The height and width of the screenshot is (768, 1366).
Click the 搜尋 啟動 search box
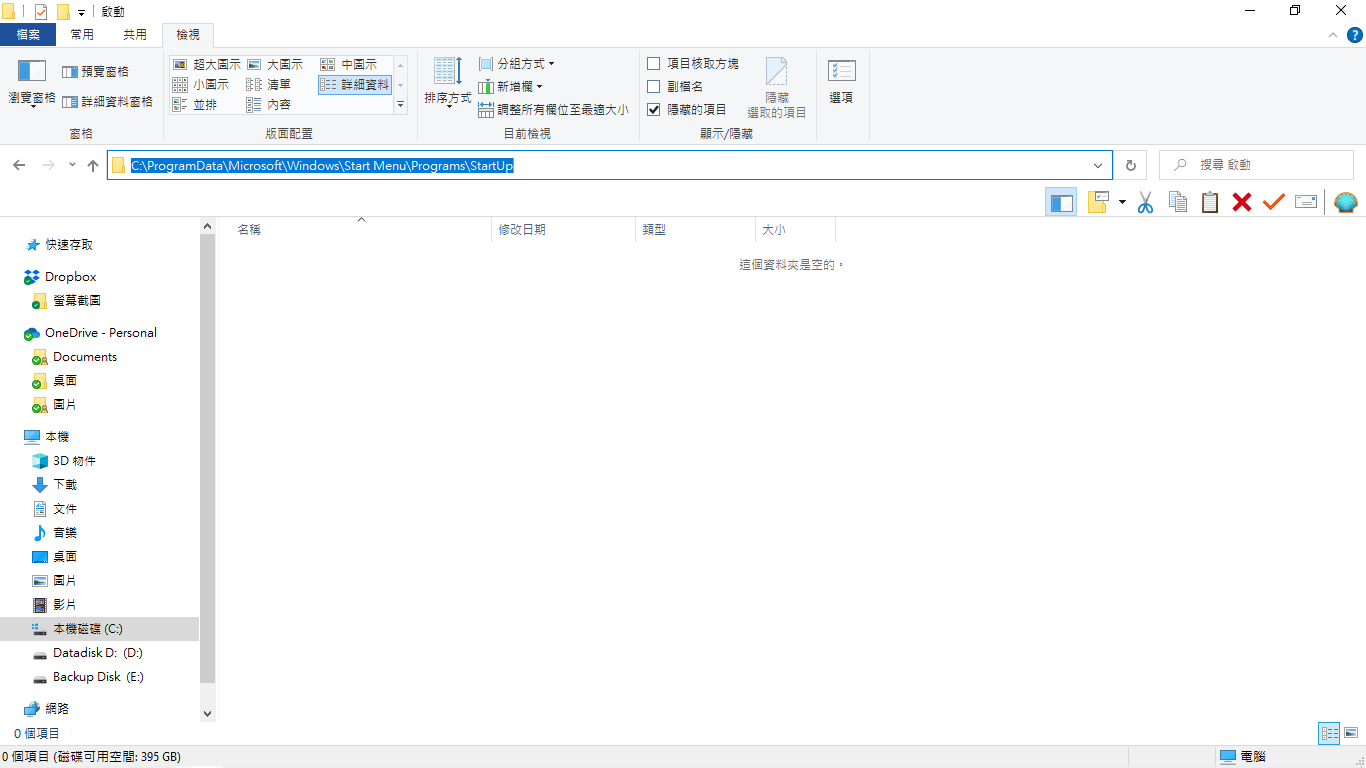point(1256,165)
